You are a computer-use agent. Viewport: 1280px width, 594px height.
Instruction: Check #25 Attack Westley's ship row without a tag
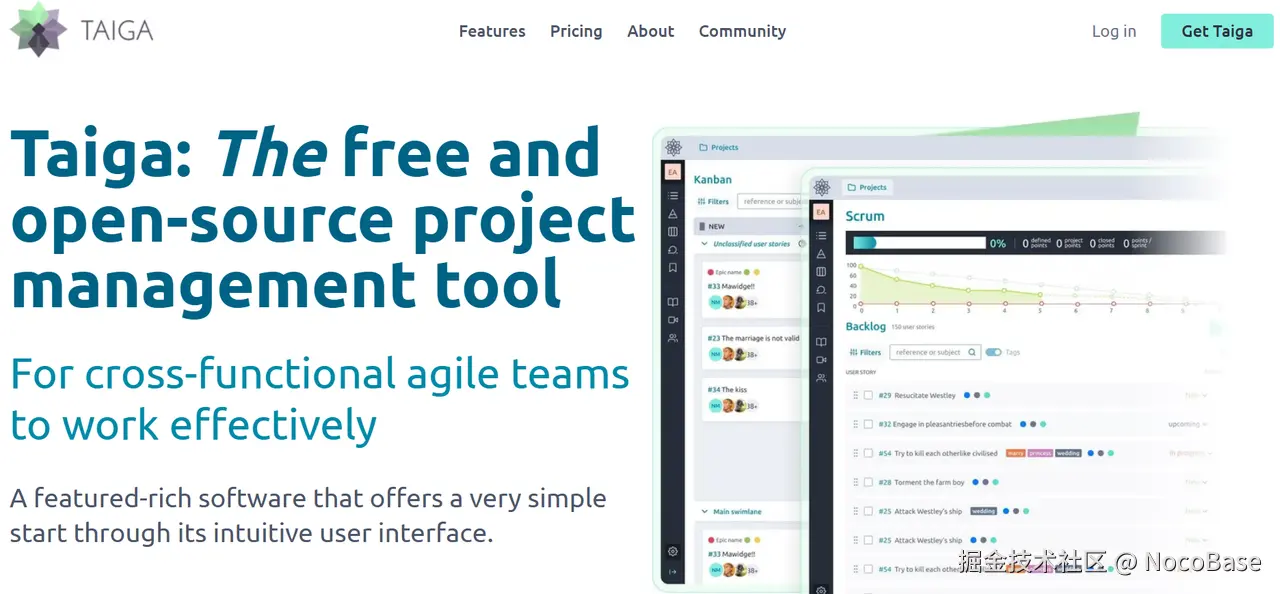[868, 540]
